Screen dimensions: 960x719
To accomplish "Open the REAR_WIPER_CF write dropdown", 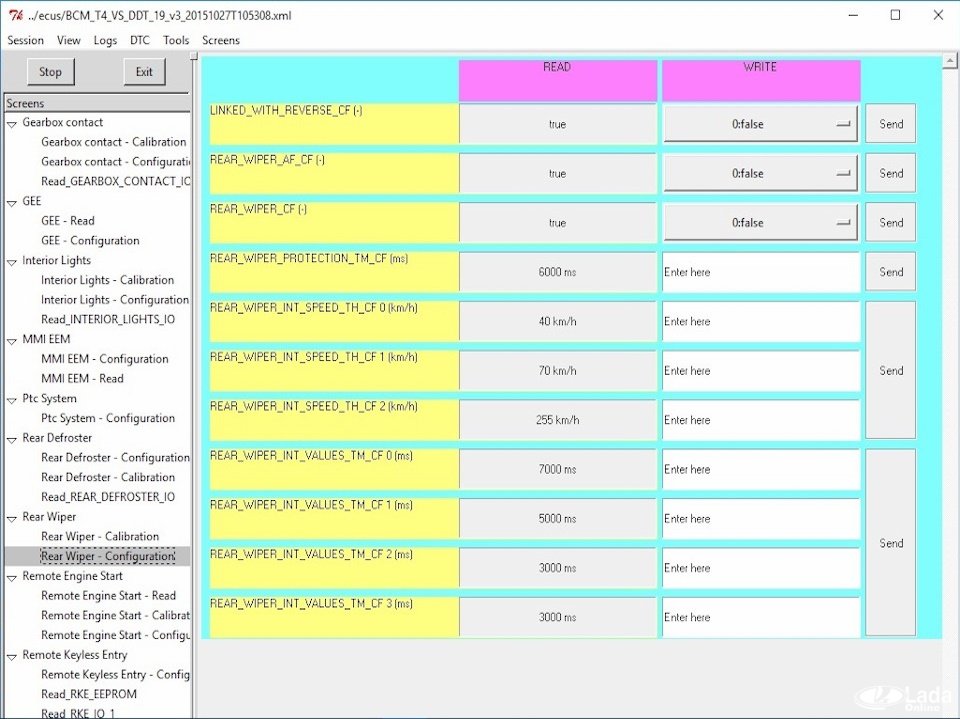I will (760, 223).
